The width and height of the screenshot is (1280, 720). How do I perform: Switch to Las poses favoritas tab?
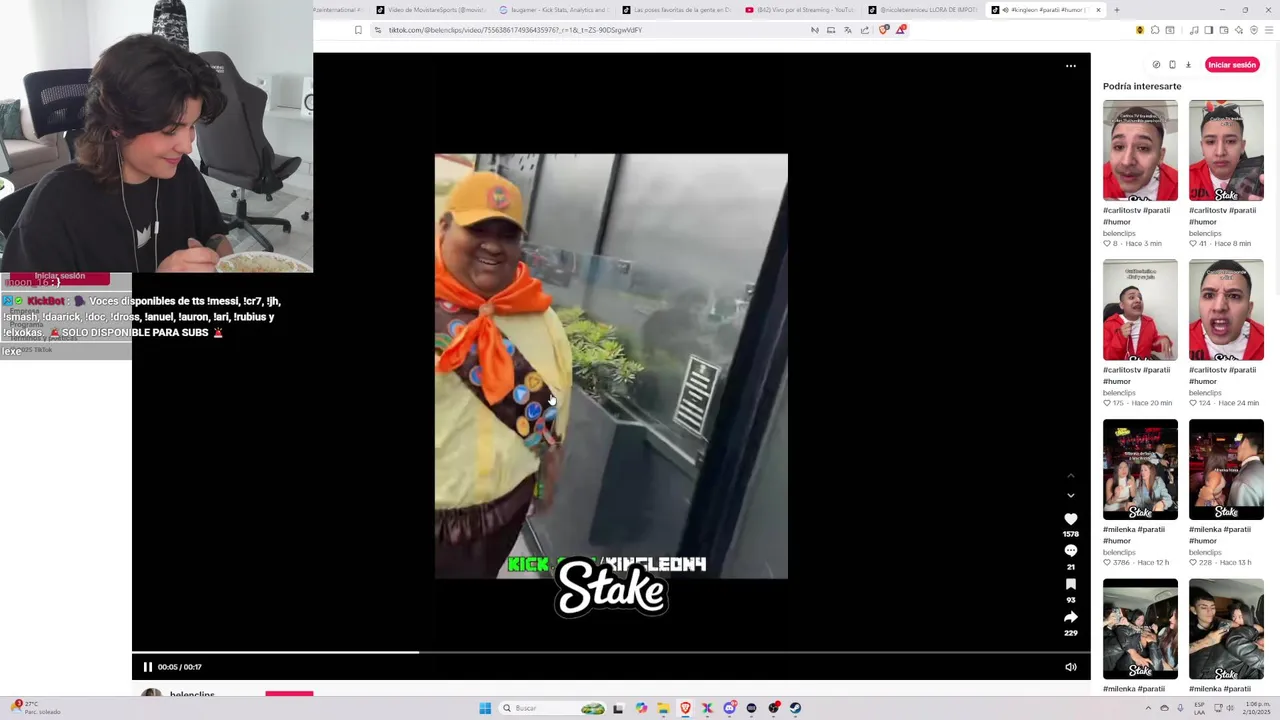677,10
